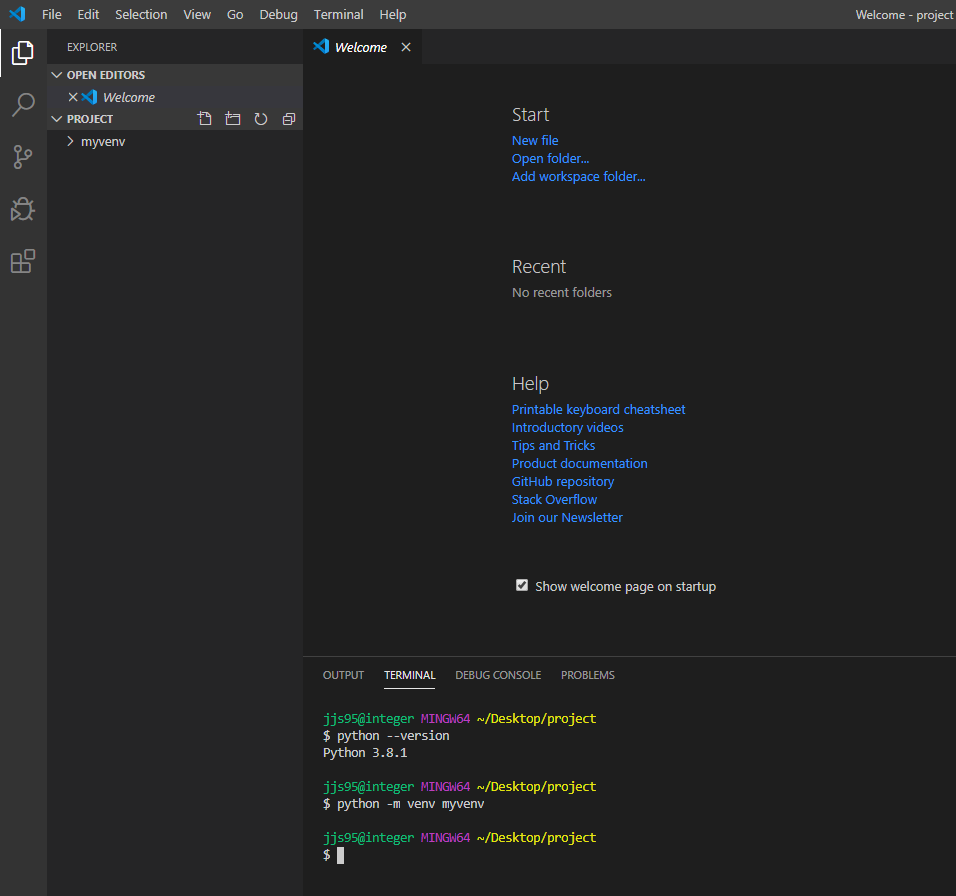The width and height of the screenshot is (956, 896).
Task: Click the New file link
Action: pos(535,140)
